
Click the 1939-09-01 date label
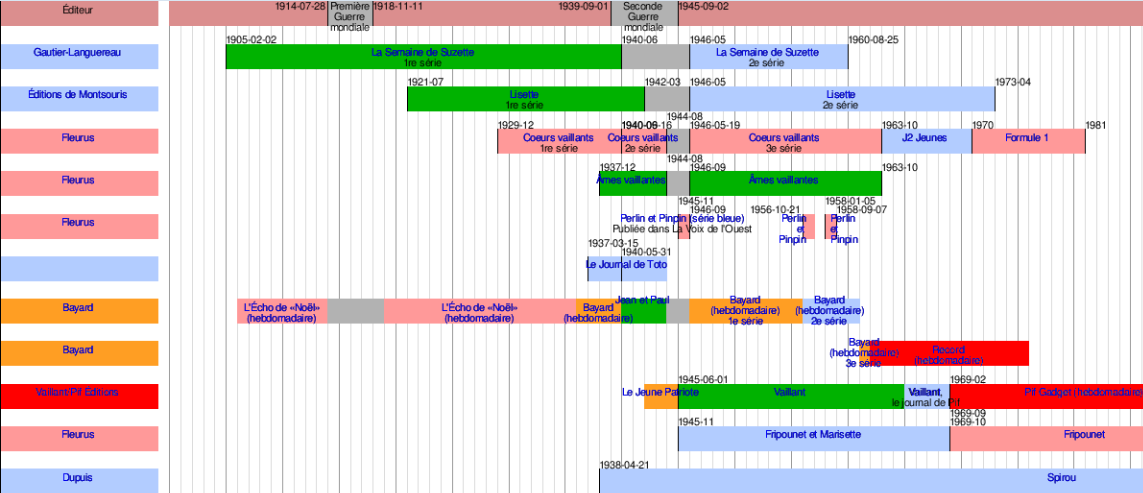(584, 6)
